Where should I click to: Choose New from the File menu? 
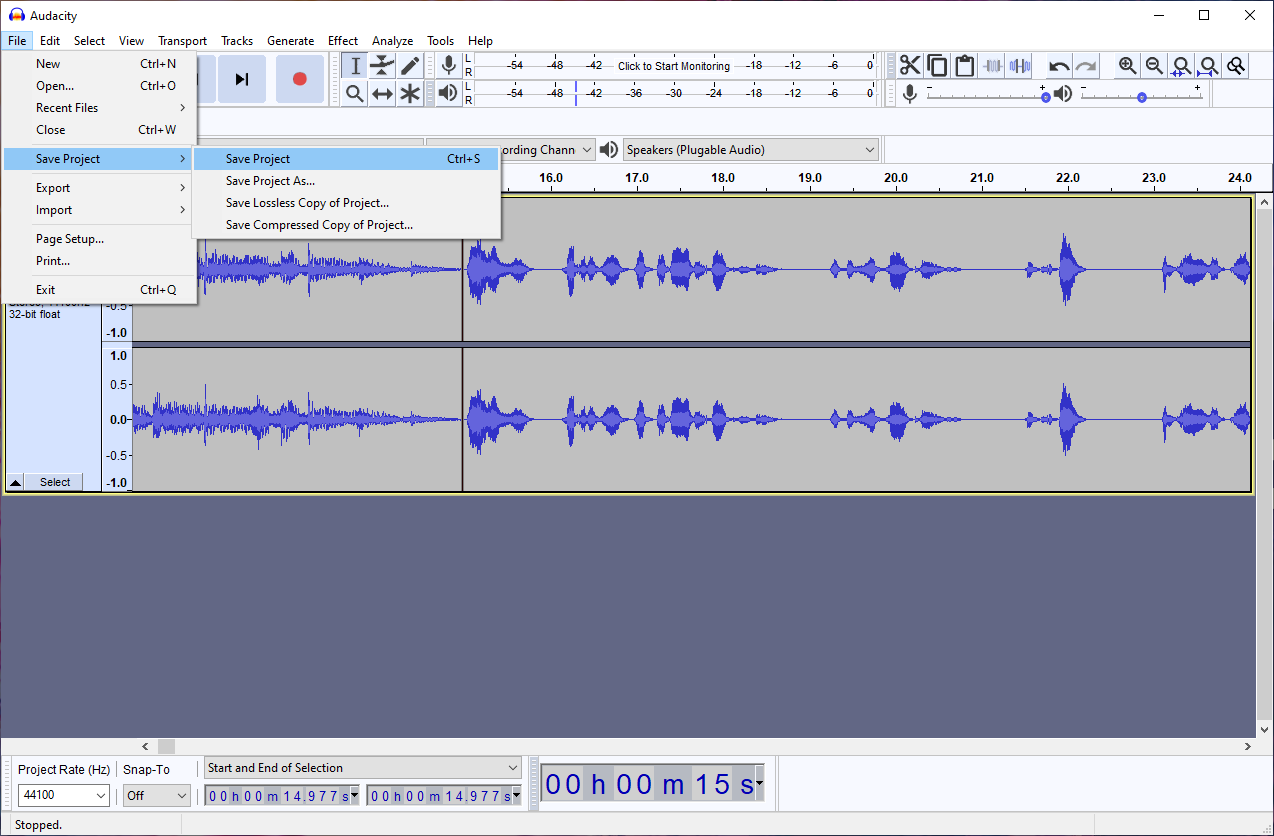click(100, 64)
